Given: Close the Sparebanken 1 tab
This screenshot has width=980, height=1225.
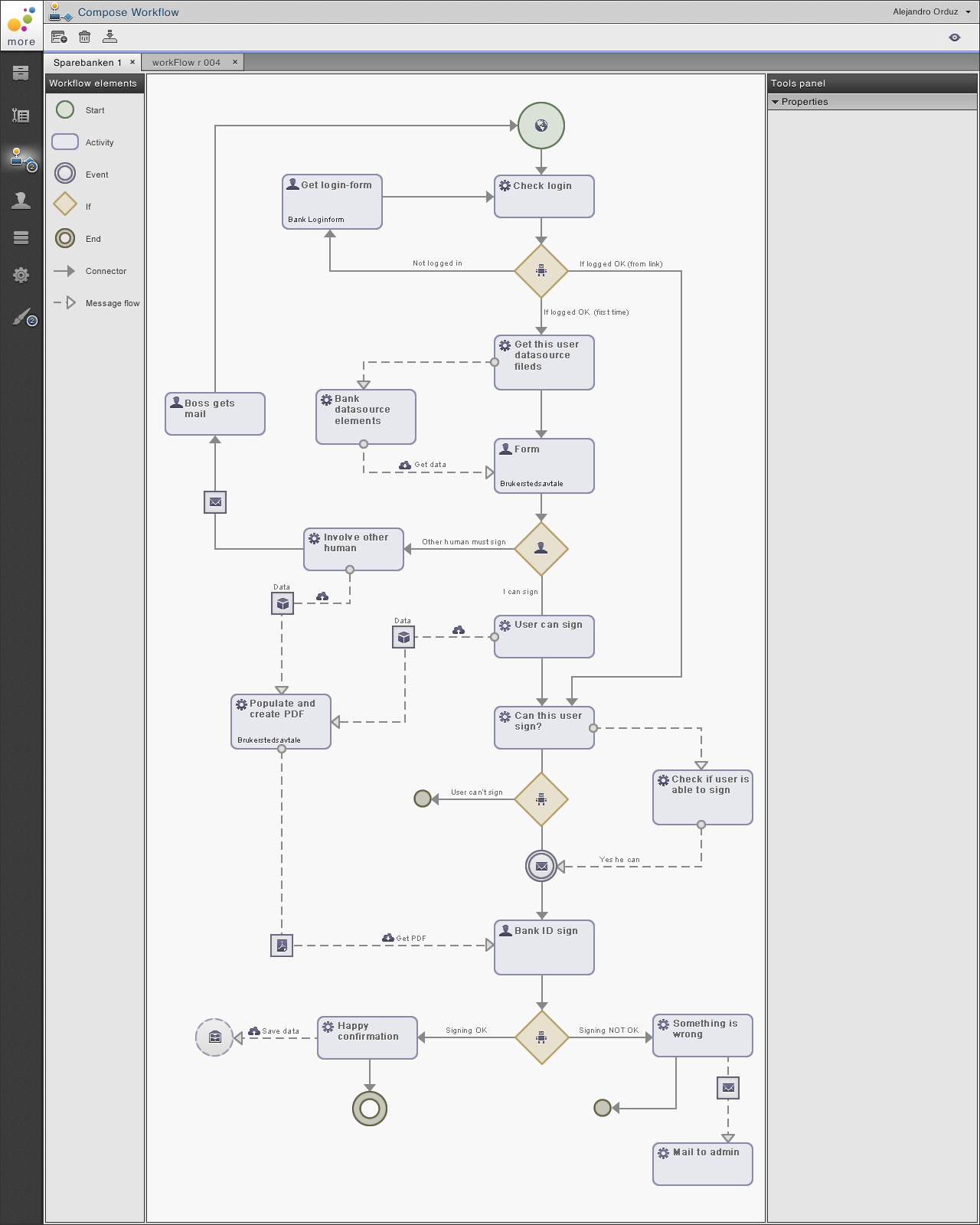Looking at the screenshot, I should pyautogui.click(x=132, y=62).
